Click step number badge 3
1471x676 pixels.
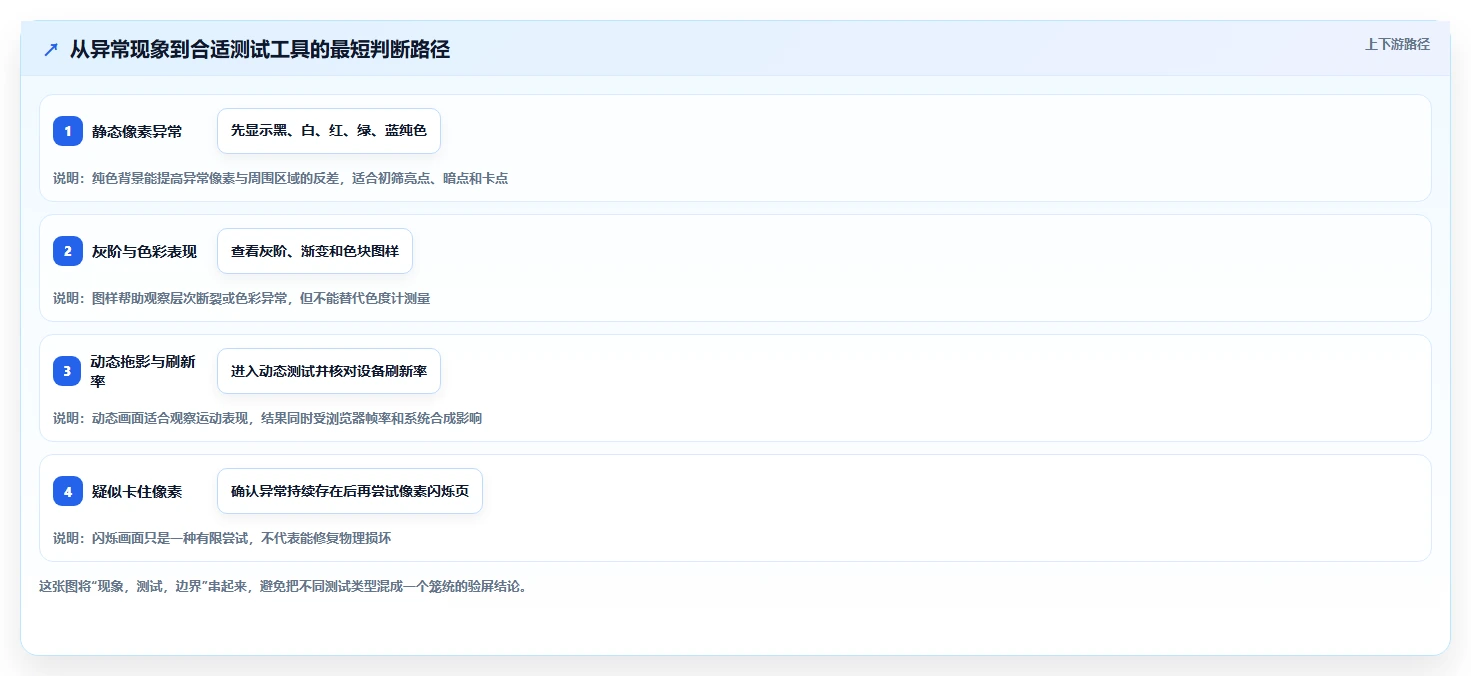click(x=68, y=371)
